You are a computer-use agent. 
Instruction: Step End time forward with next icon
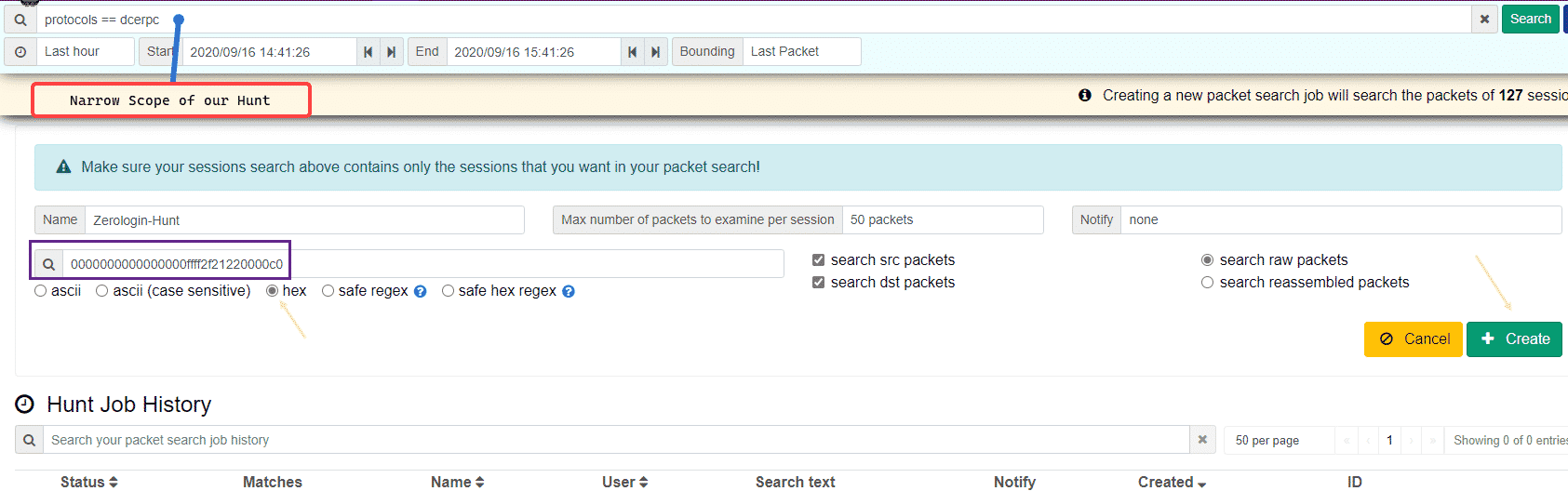pyautogui.click(x=656, y=52)
